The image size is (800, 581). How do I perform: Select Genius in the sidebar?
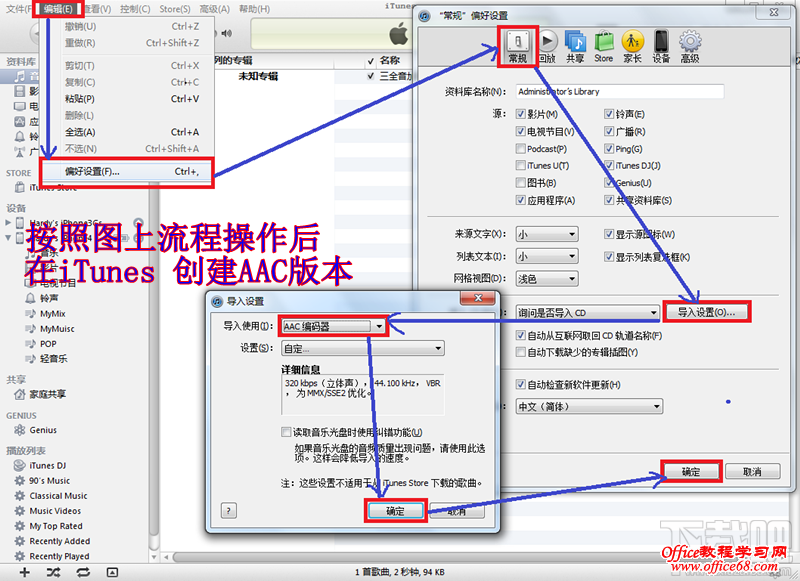point(43,430)
